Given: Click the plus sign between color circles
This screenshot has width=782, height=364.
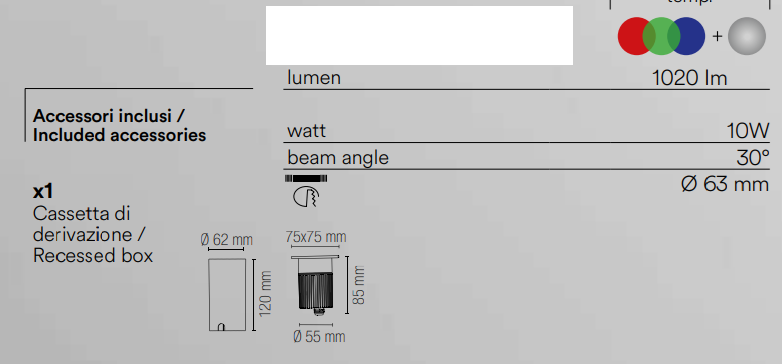Looking at the screenshot, I should click(x=717, y=36).
